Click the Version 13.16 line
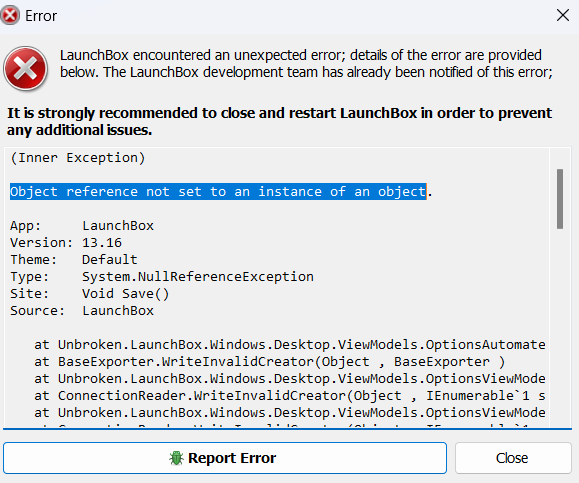579x483 pixels. coord(66,243)
